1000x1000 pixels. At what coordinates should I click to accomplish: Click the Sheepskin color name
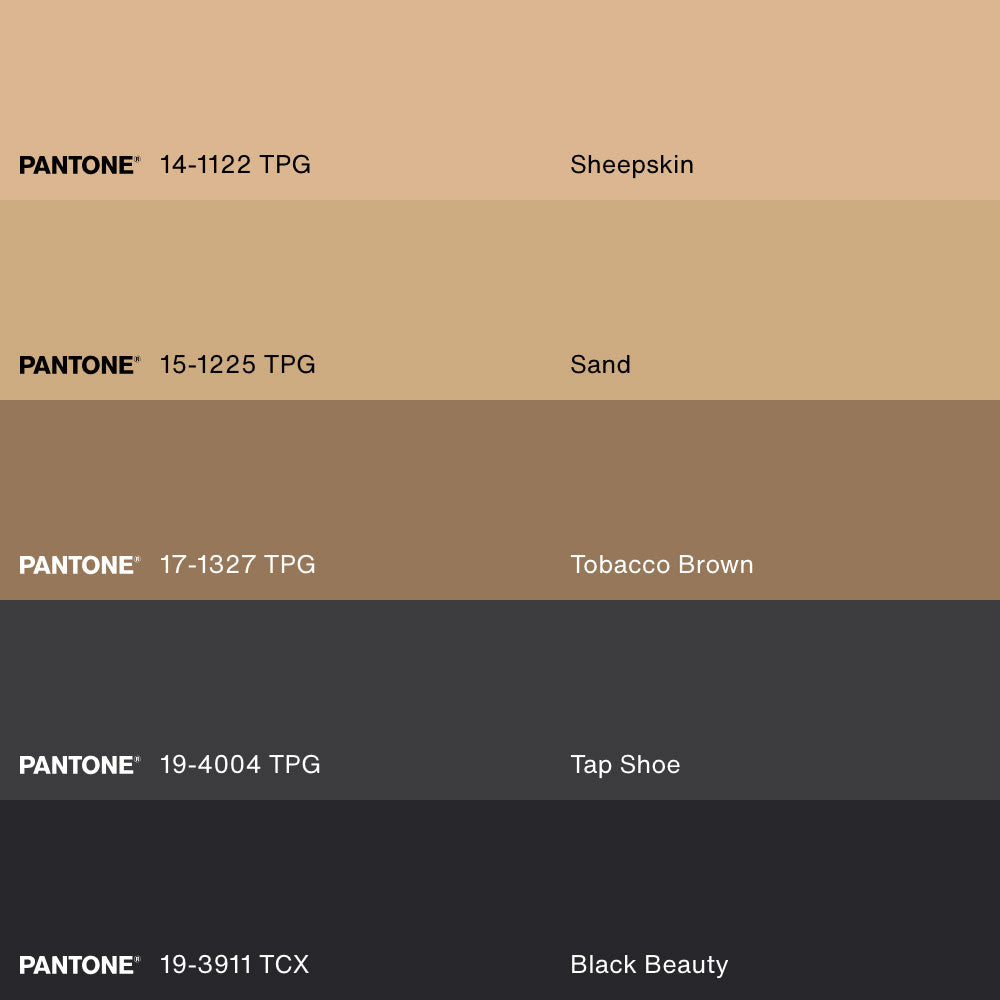click(x=631, y=165)
